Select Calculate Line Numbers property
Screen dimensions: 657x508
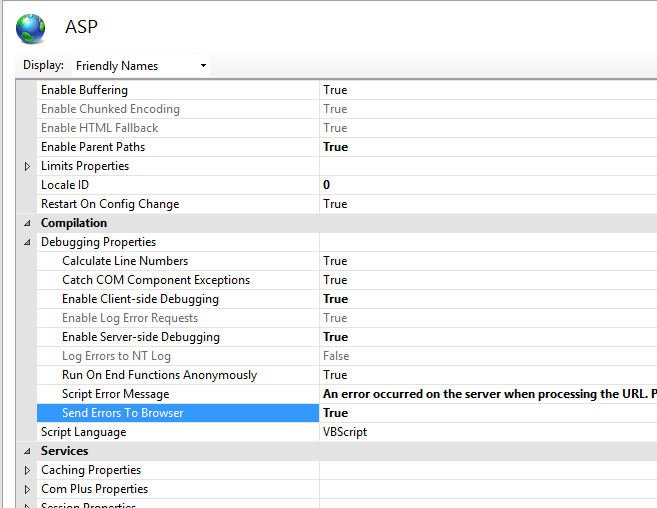(x=178, y=261)
